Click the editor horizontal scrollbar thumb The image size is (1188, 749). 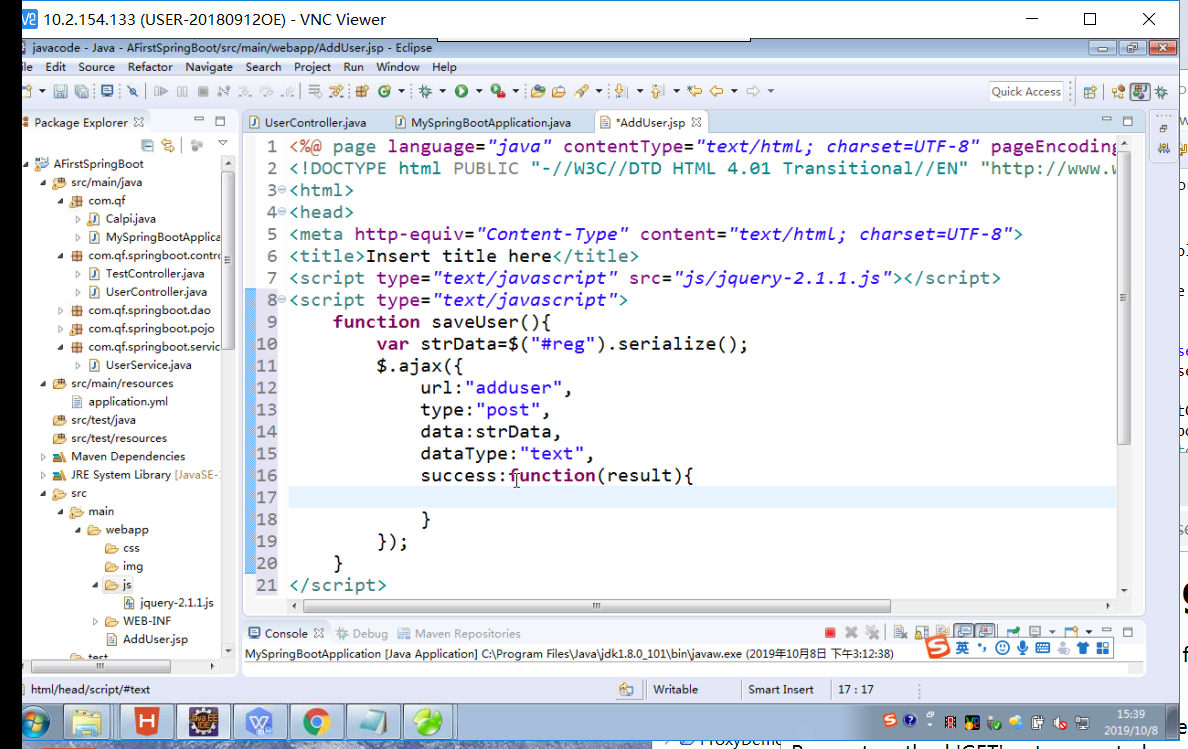596,606
